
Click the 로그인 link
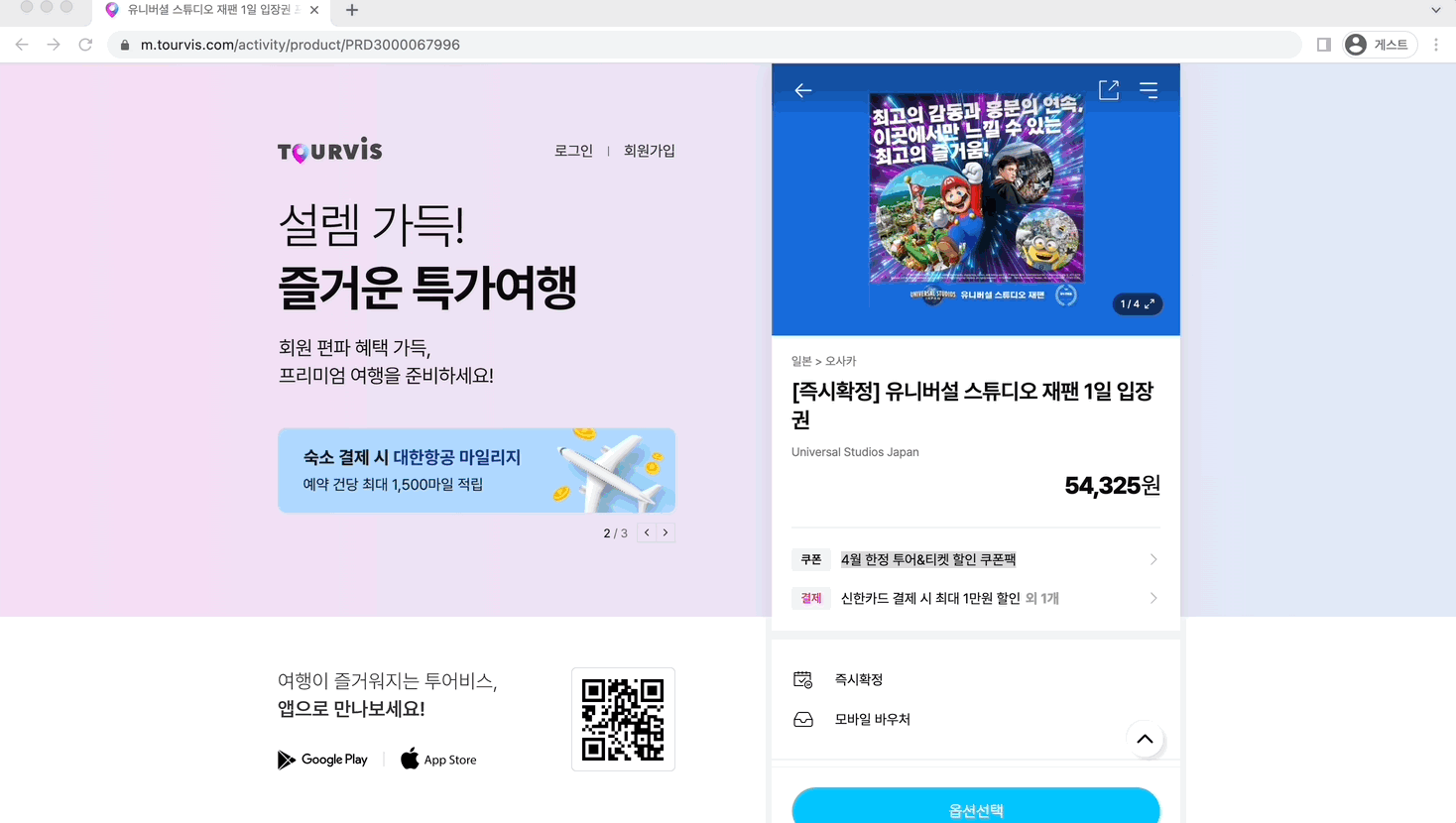coord(573,151)
